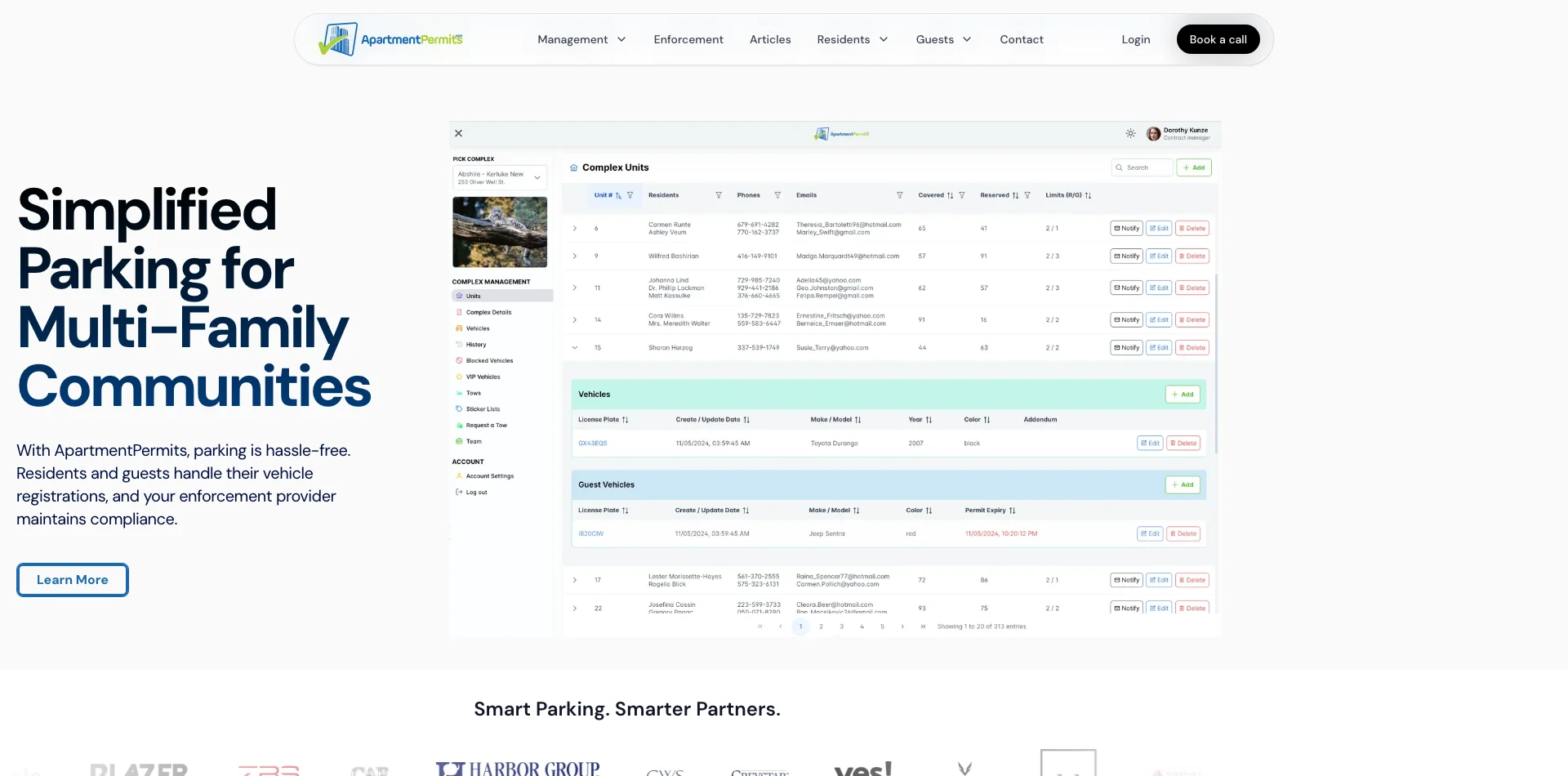Screen dimensions: 1568x776
Task: Collapse the expanded unit 15 row
Action: point(574,347)
